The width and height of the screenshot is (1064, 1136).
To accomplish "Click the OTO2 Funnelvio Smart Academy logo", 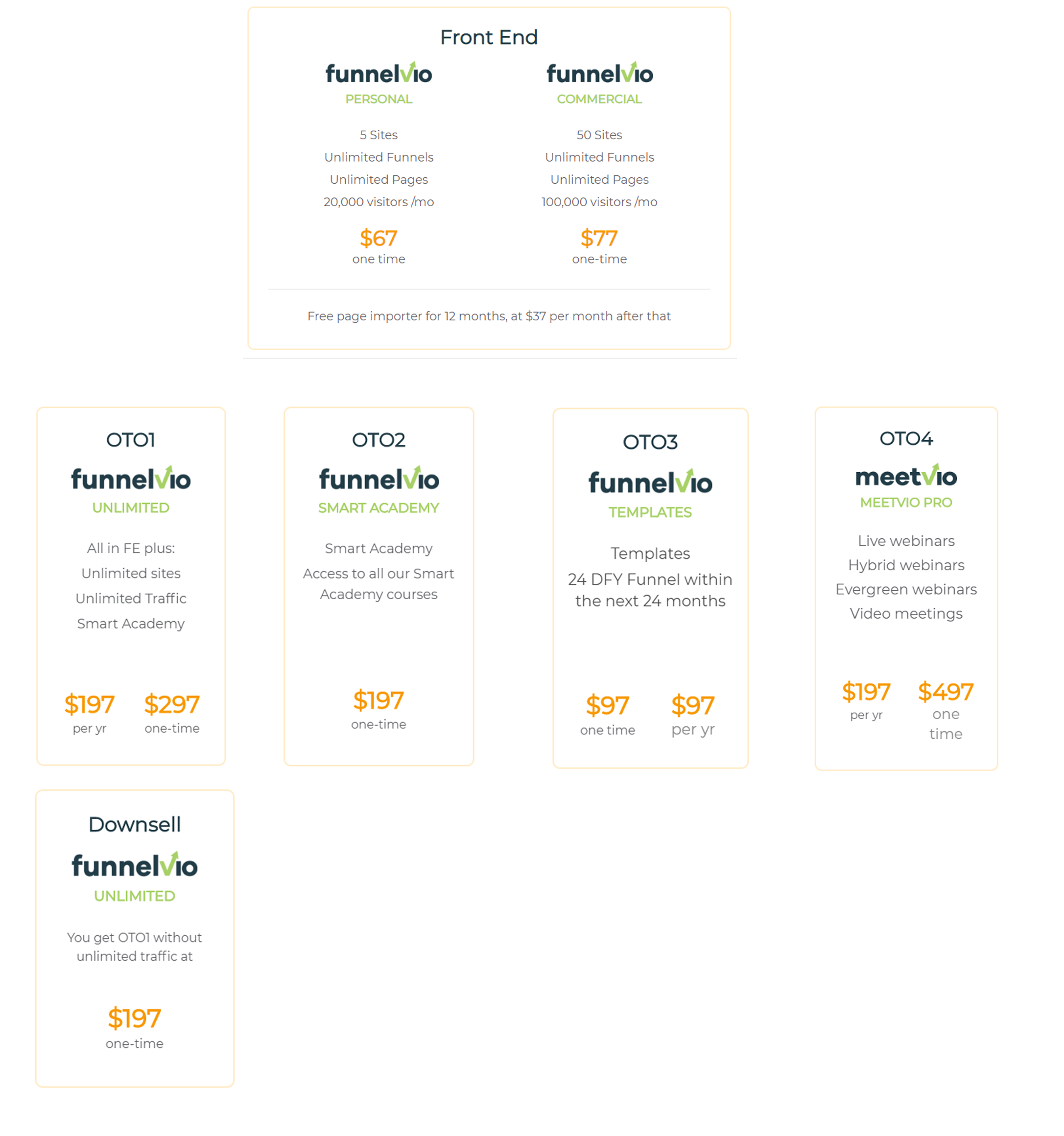I will point(378,478).
